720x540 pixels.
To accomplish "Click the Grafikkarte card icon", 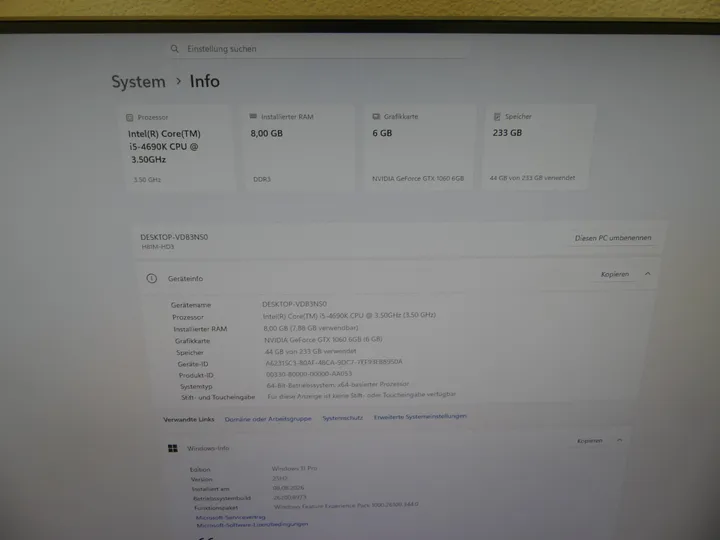I will click(376, 117).
